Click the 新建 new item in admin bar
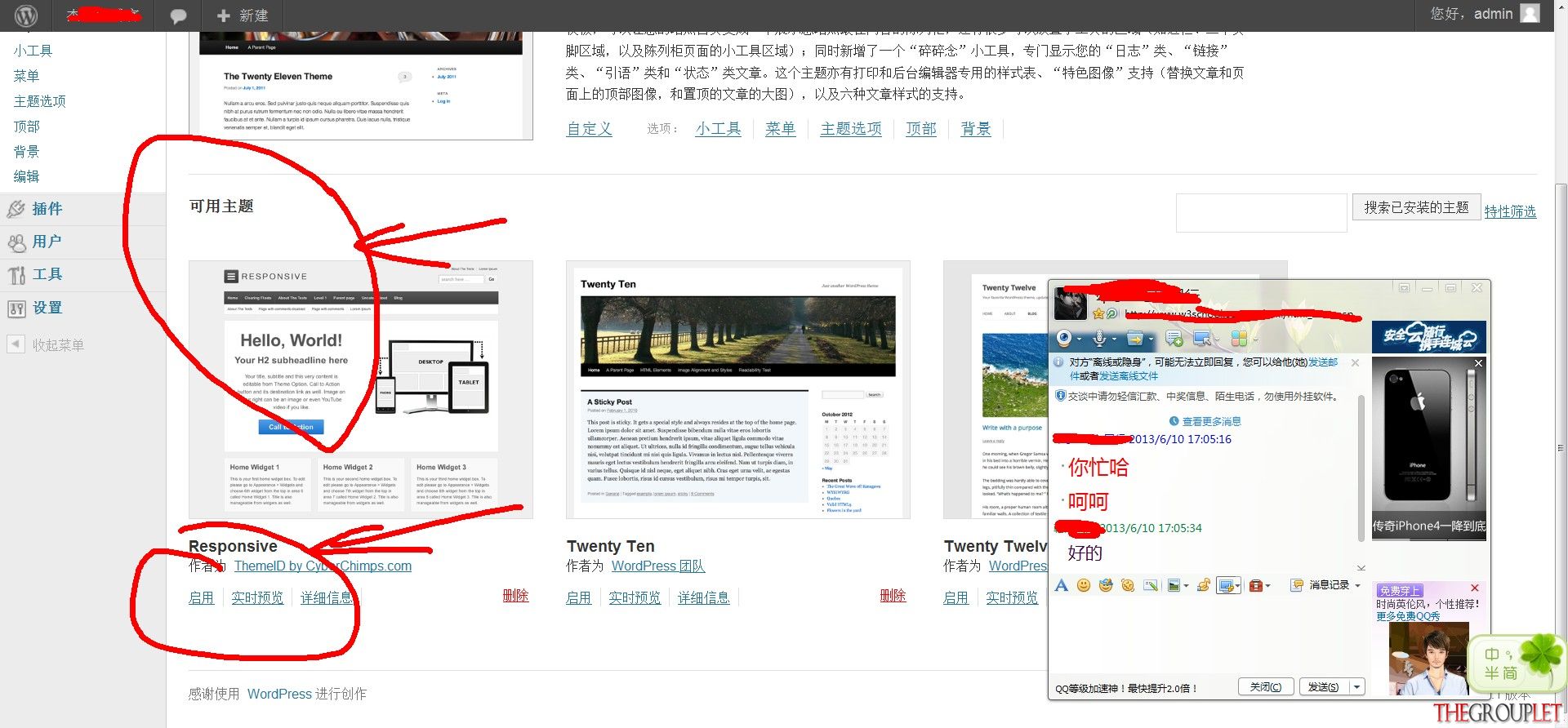 243,16
